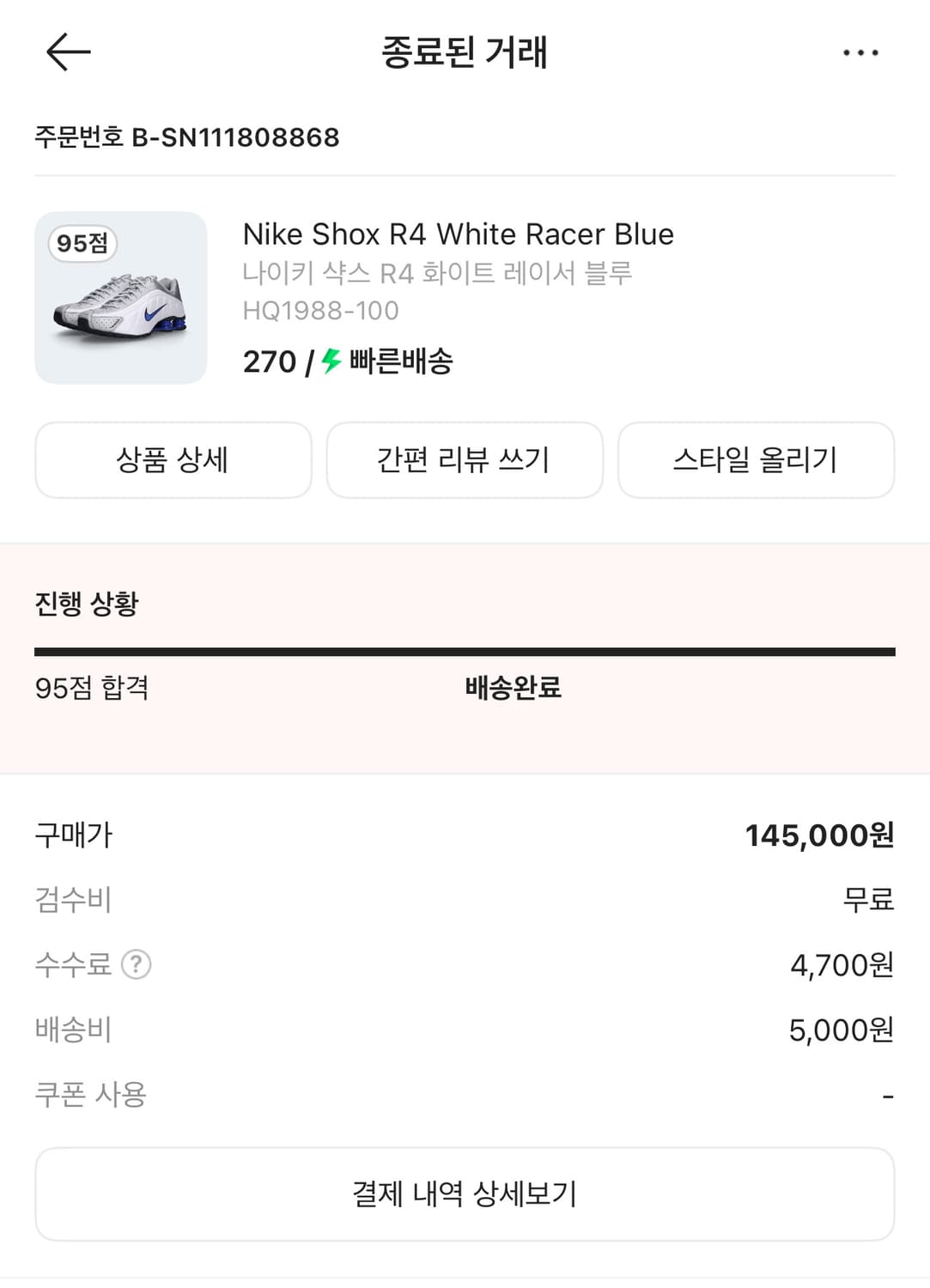930x1288 pixels.
Task: Click the fee help question mark icon
Action: click(x=137, y=964)
